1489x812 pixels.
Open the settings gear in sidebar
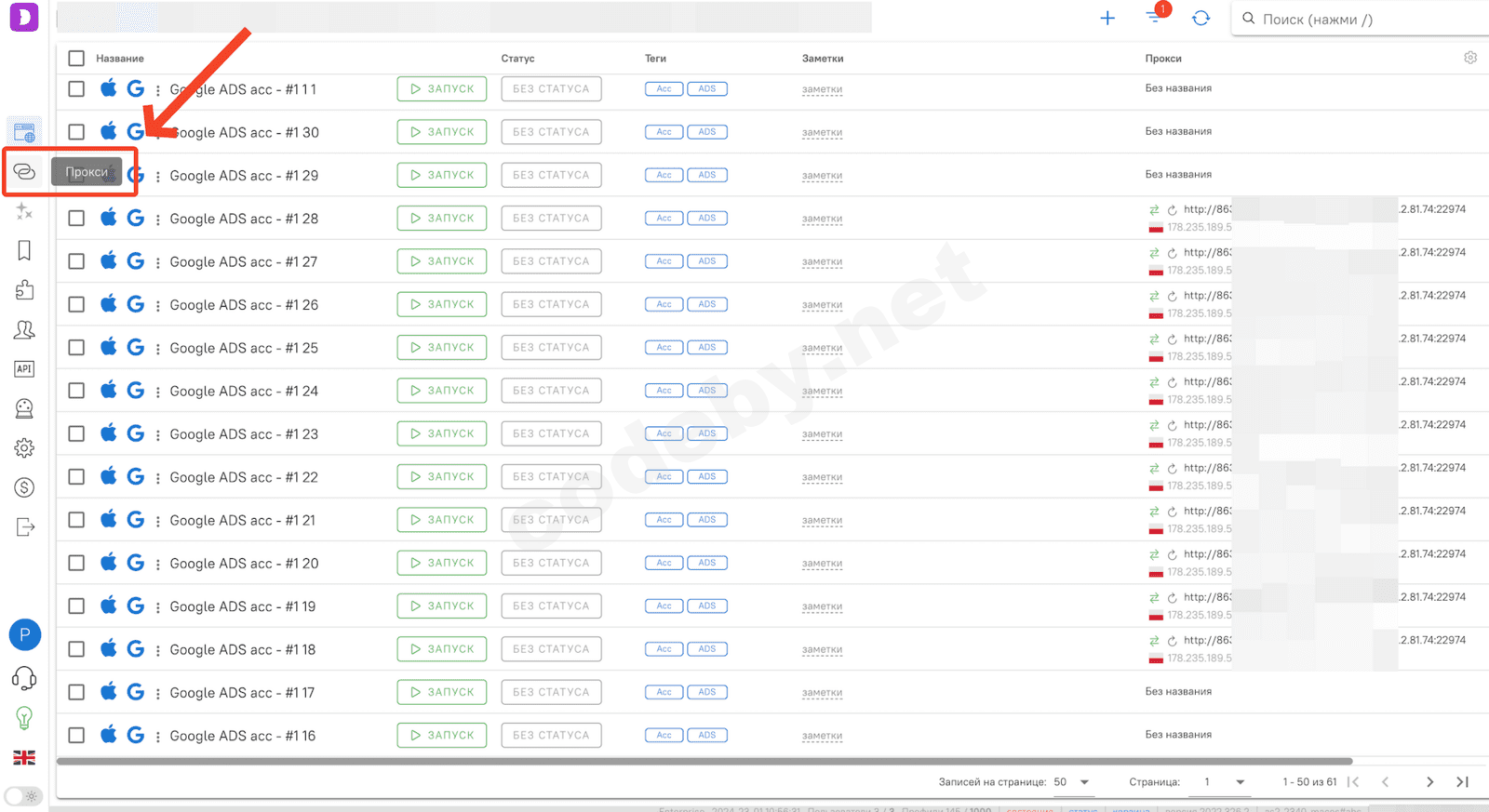point(24,448)
